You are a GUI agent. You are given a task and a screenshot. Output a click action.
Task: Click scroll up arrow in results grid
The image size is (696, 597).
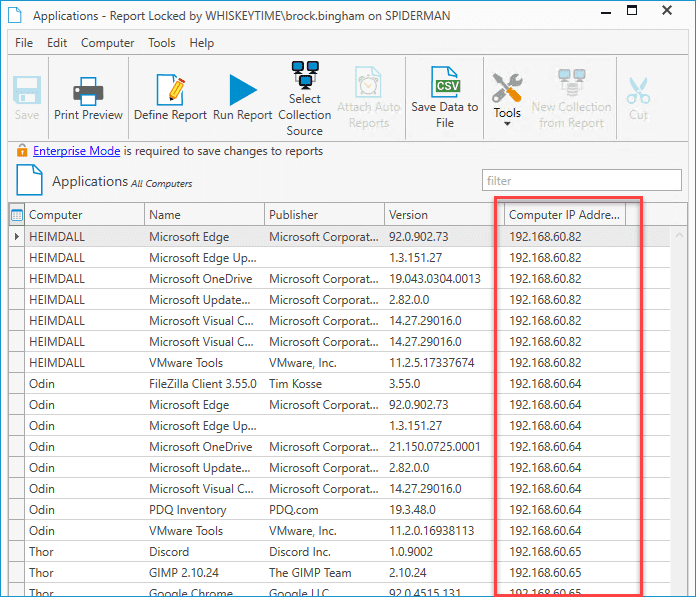679,235
